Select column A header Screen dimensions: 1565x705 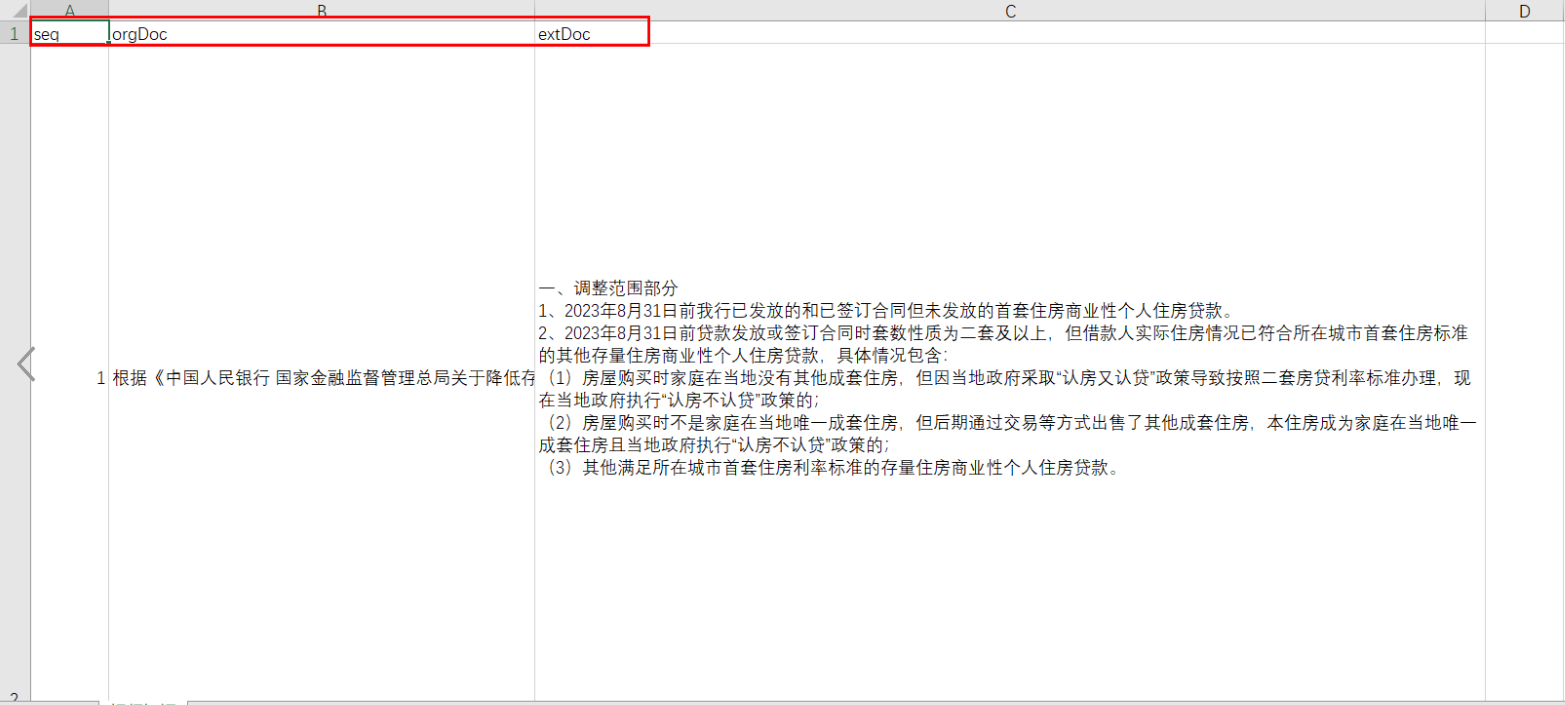point(69,10)
